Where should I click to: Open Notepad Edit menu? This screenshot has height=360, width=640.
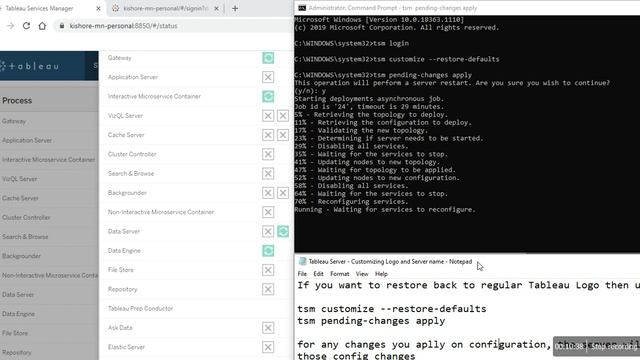click(318, 274)
